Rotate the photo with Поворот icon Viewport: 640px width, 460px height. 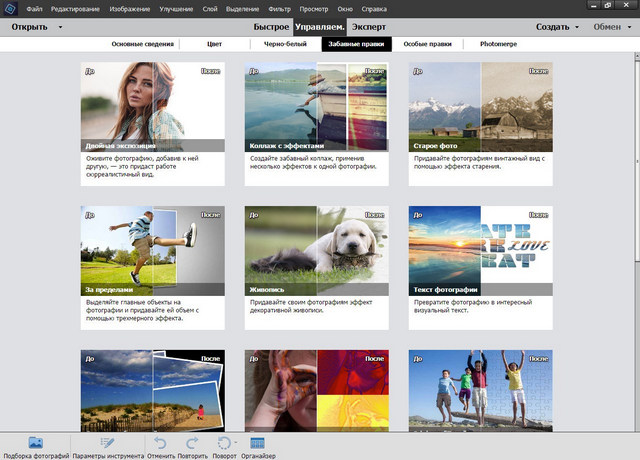pos(226,442)
